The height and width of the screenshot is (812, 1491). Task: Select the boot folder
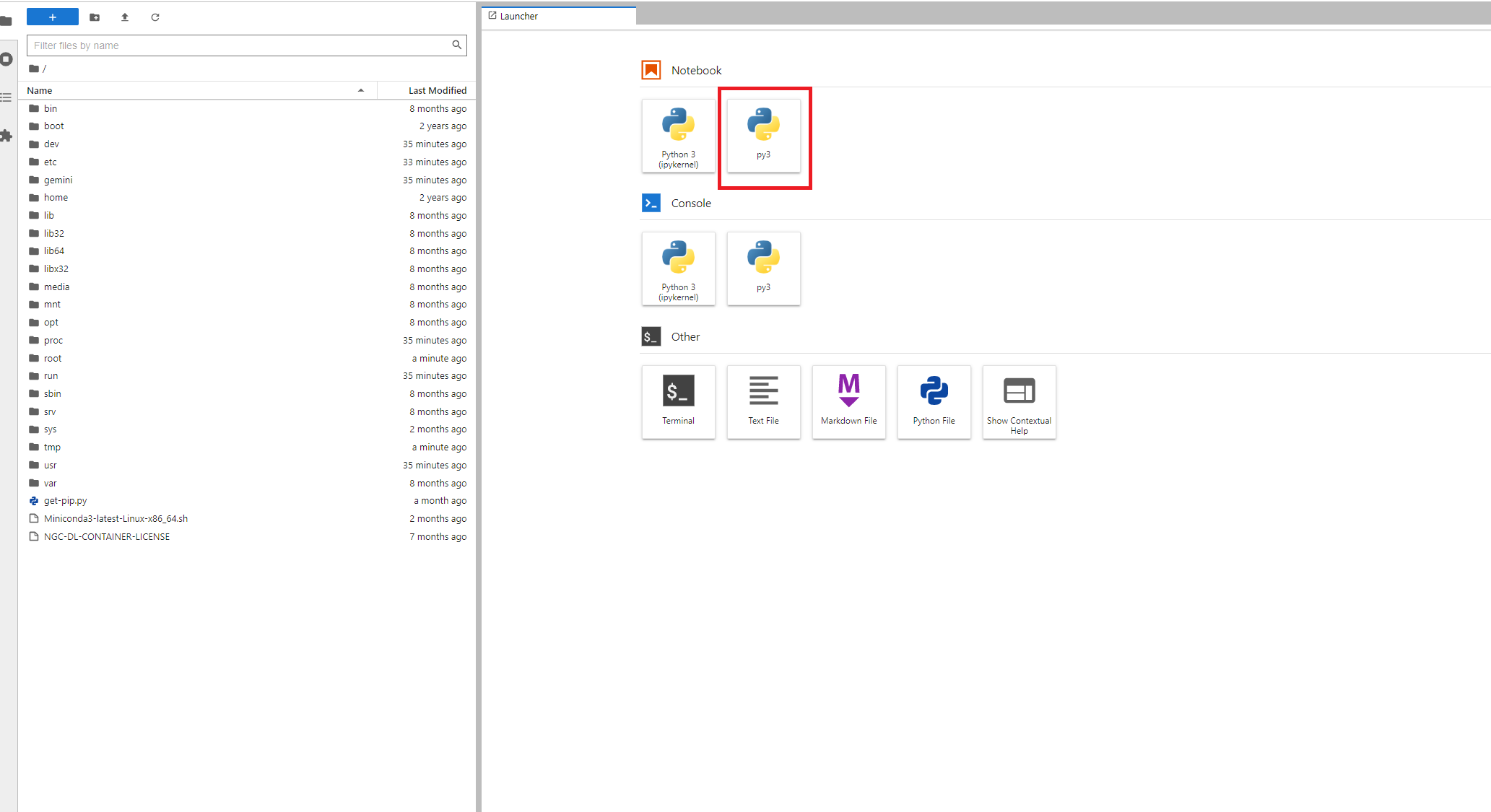pos(247,126)
